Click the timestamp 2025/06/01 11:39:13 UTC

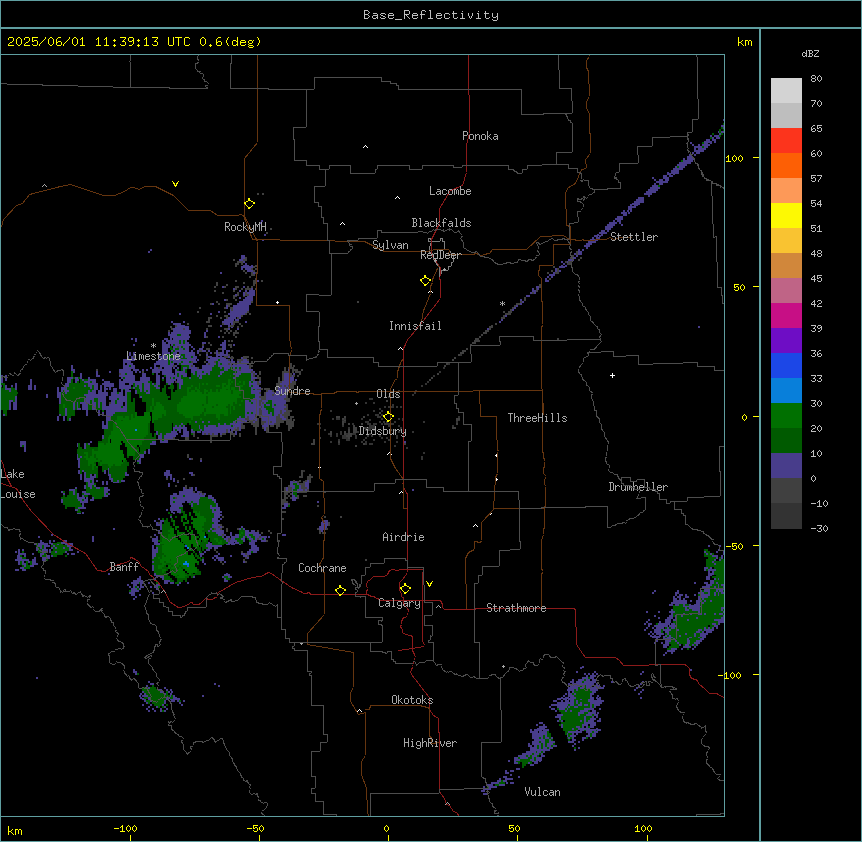98,42
